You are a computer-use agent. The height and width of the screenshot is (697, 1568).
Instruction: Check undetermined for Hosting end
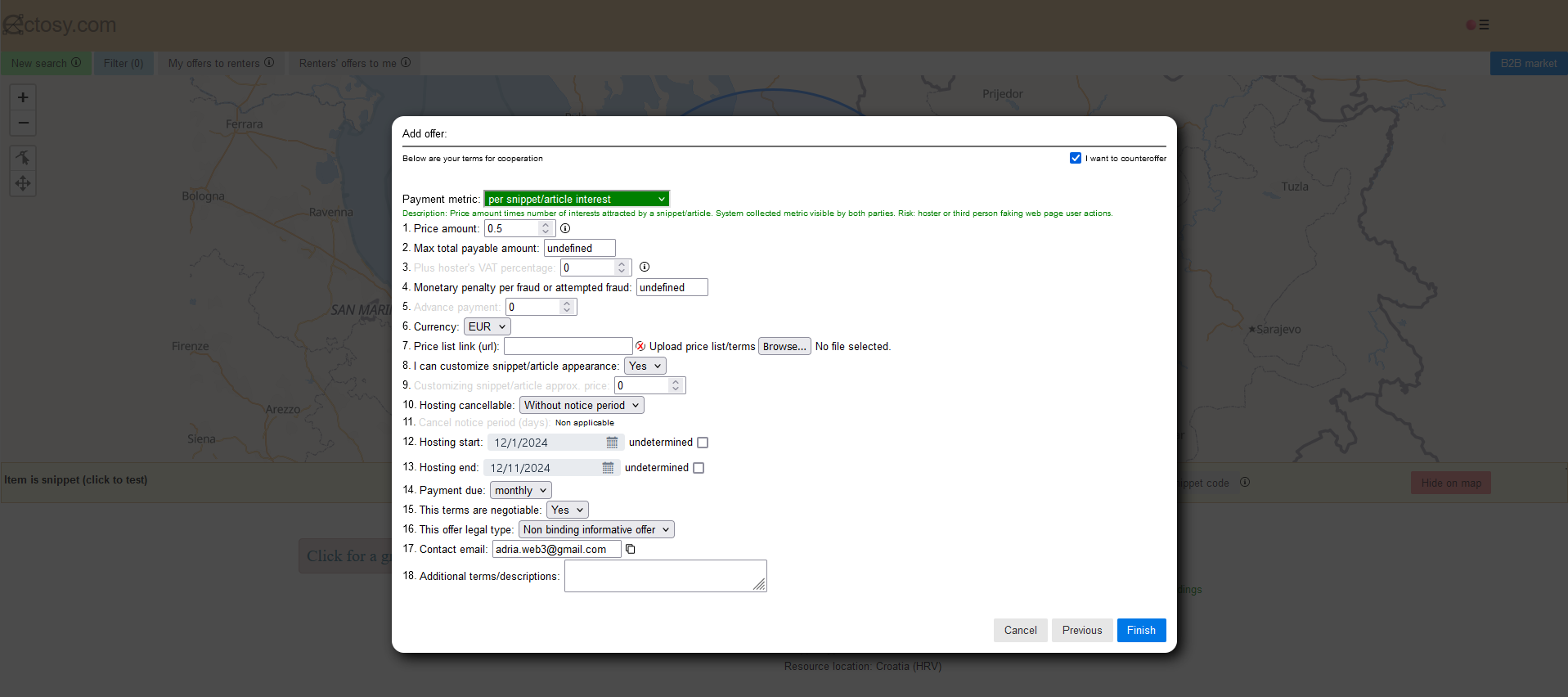point(699,468)
